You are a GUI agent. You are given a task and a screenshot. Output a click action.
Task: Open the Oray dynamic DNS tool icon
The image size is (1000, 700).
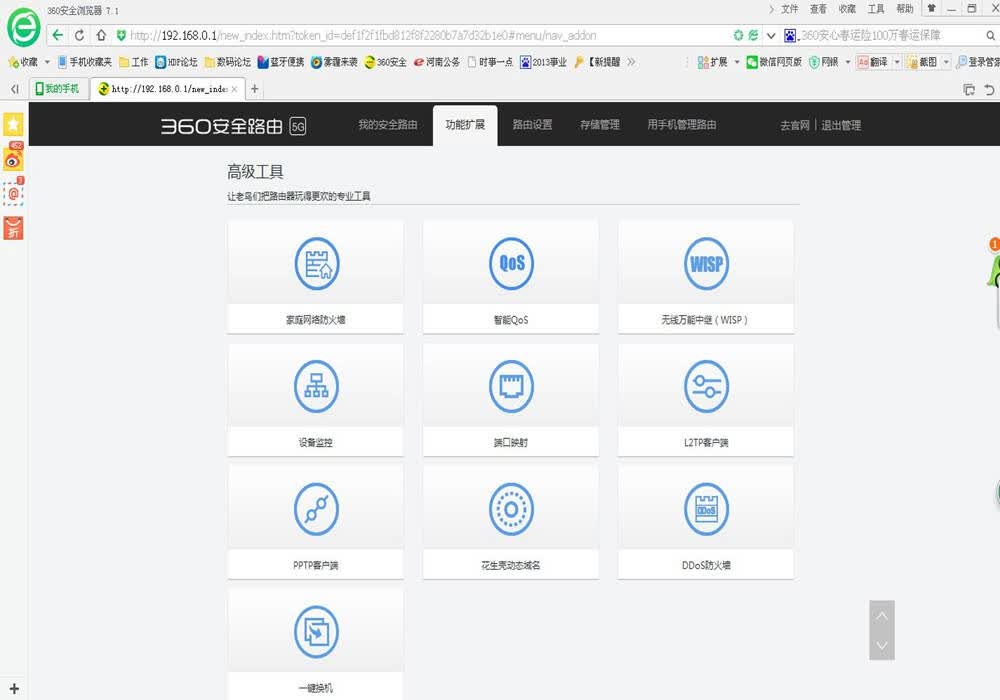(x=511, y=509)
